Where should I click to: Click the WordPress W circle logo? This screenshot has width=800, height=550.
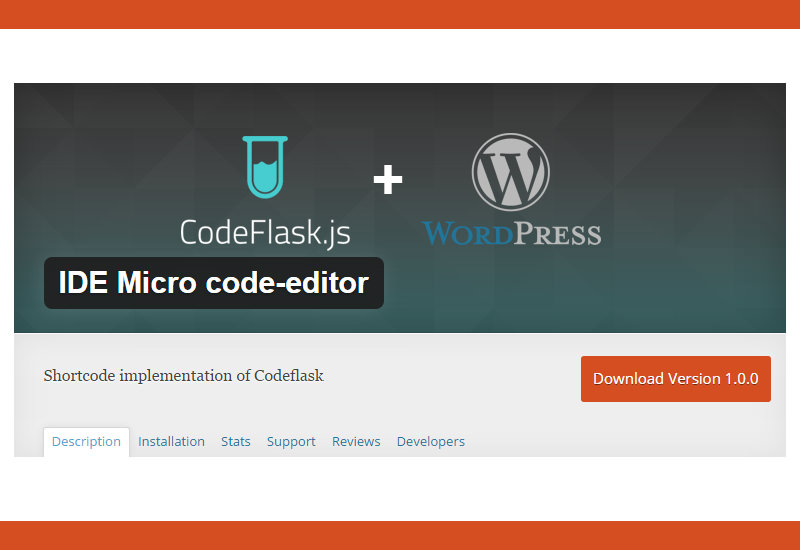511,172
